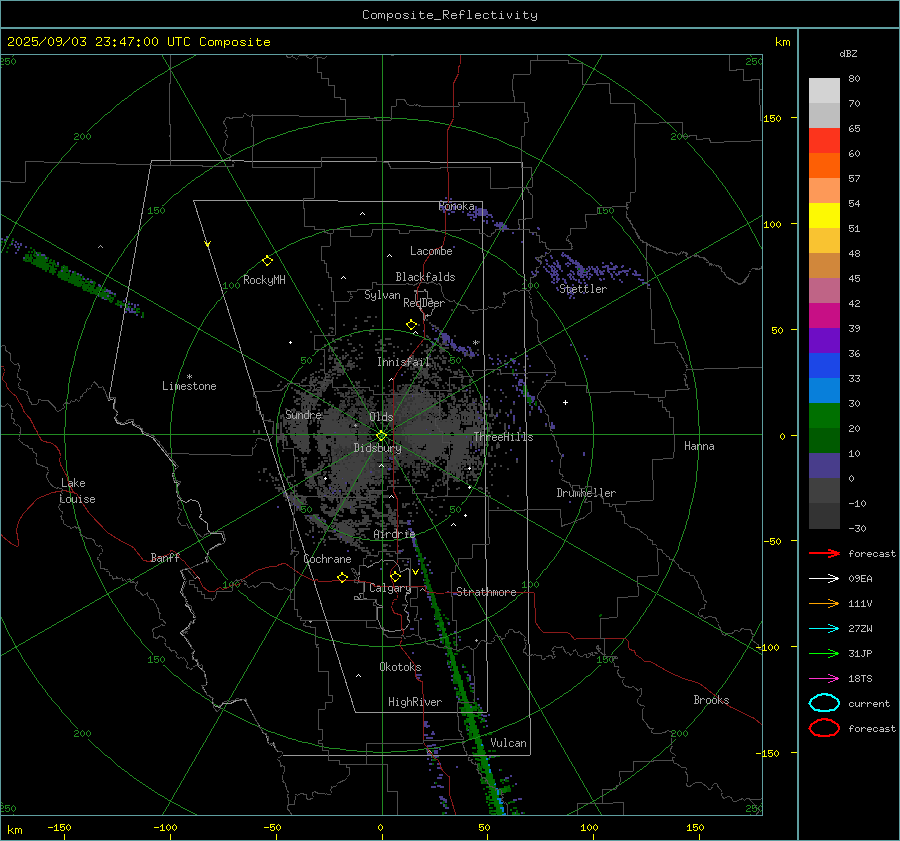
Task: Pick the red 60–65 dBZ color swatch
Action: tap(824, 141)
